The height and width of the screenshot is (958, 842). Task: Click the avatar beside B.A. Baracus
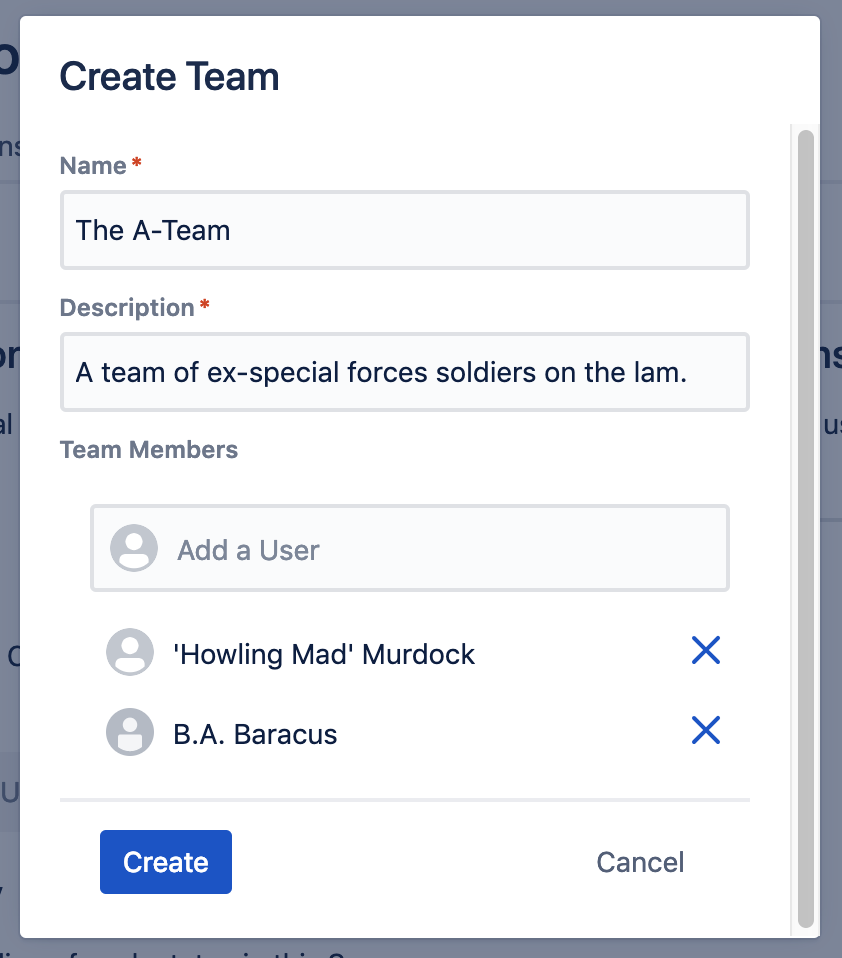[x=130, y=733]
